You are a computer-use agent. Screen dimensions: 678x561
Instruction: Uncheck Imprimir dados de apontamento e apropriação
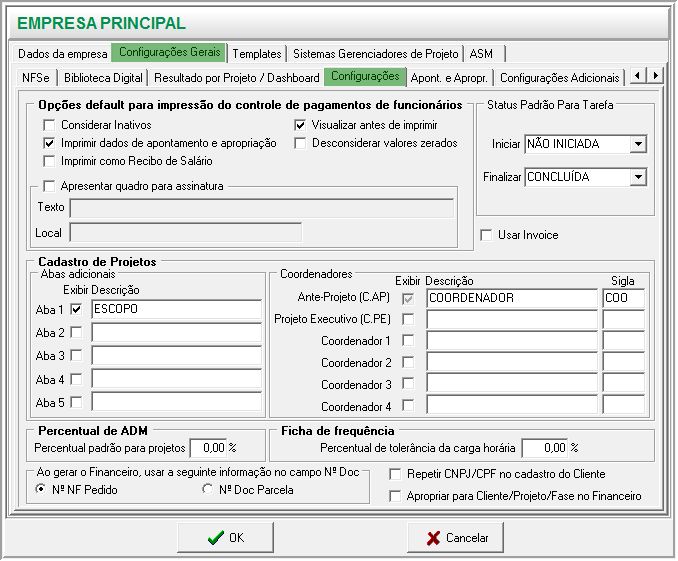tap(49, 143)
